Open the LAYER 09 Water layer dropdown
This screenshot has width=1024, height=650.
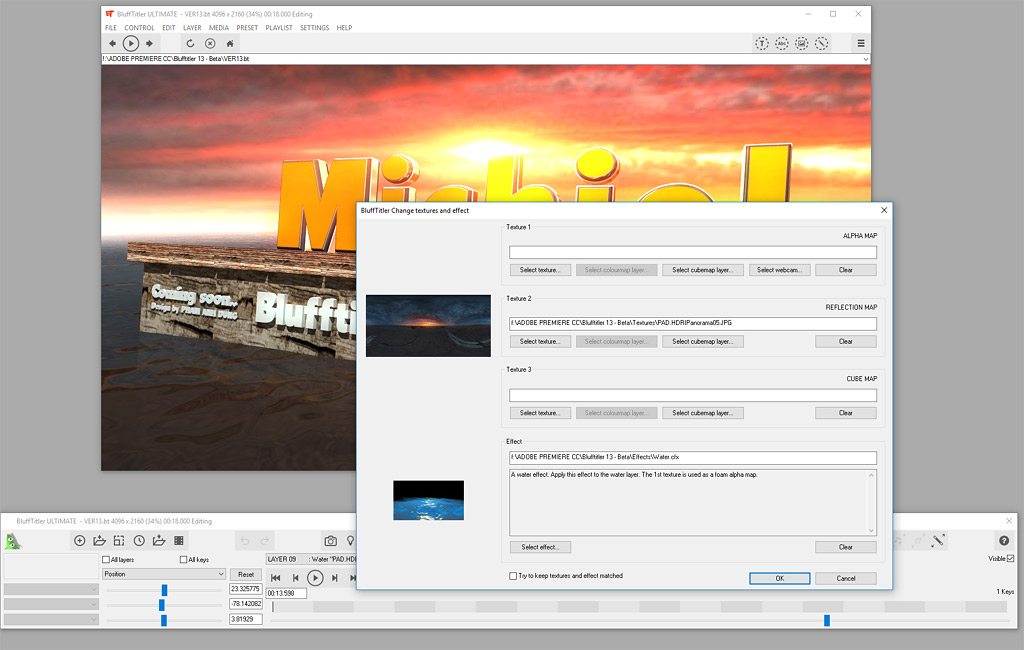point(311,559)
